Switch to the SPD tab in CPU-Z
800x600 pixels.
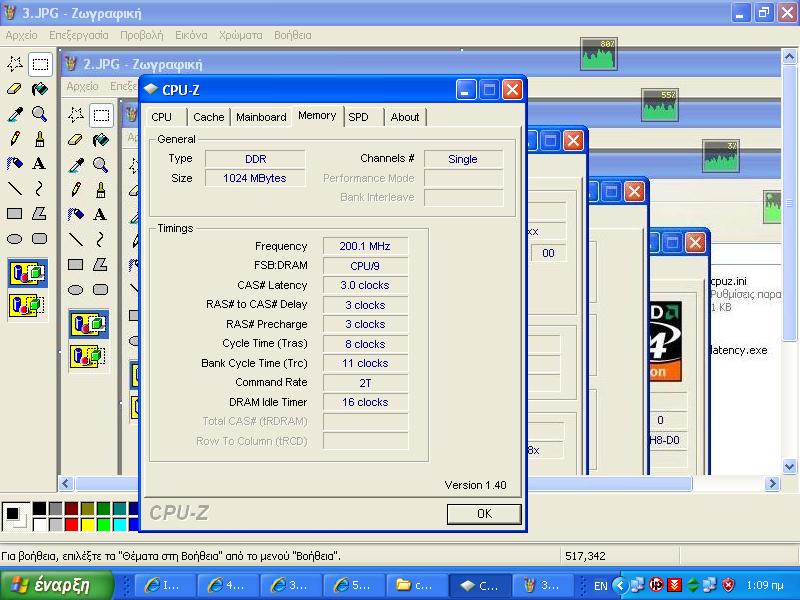tap(358, 117)
